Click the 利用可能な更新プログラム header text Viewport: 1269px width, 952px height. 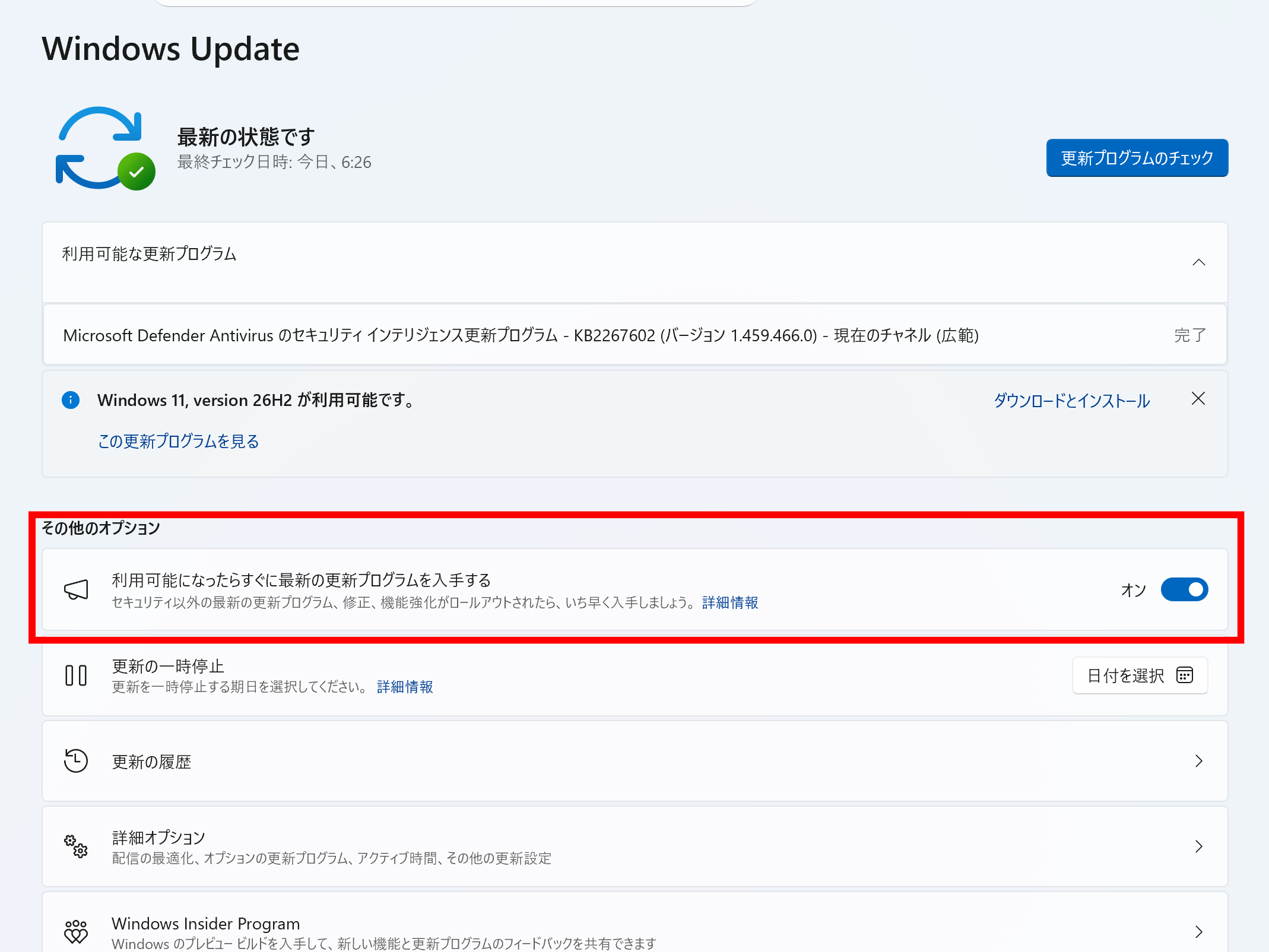point(150,254)
